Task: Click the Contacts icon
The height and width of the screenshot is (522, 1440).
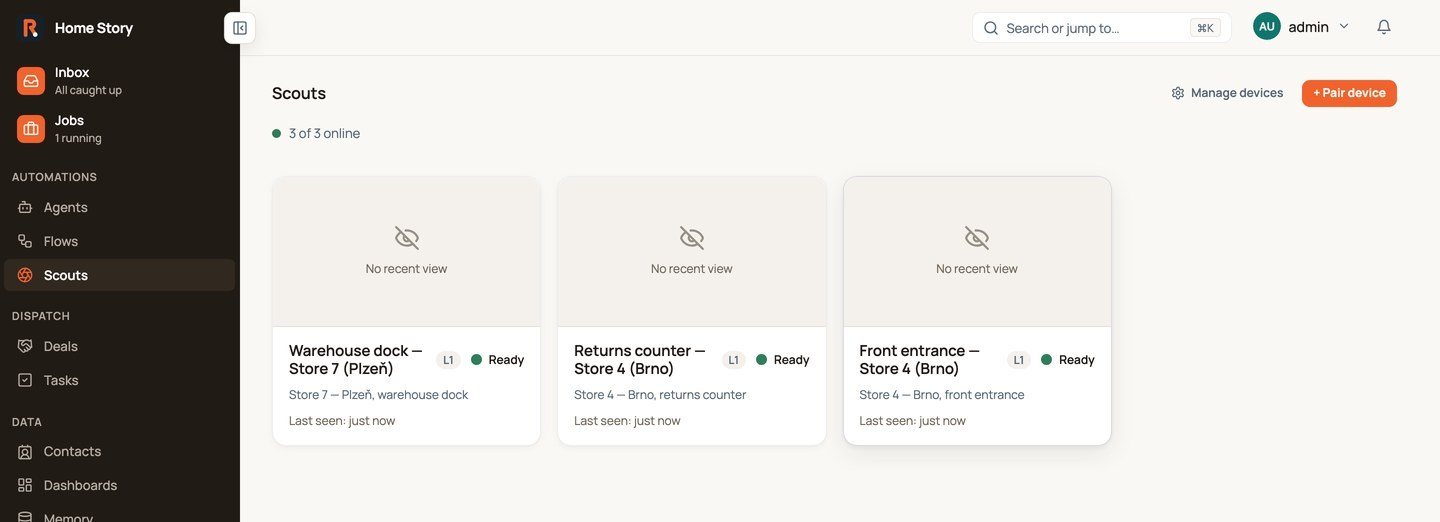Action: click(x=25, y=451)
